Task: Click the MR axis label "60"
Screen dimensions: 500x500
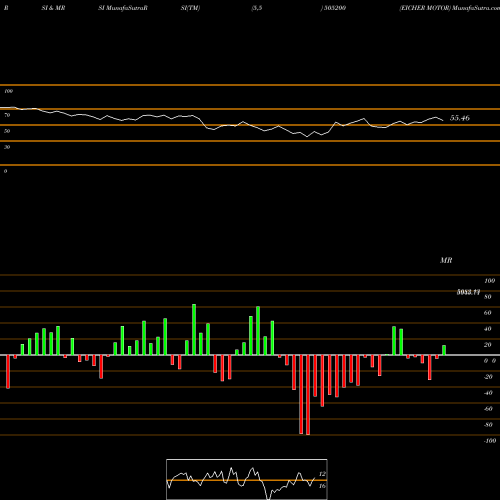Action: tap(488, 313)
